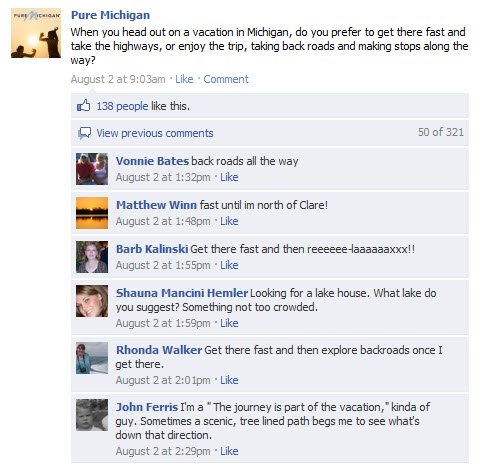Click the comment bubble icon

pyautogui.click(x=84, y=133)
